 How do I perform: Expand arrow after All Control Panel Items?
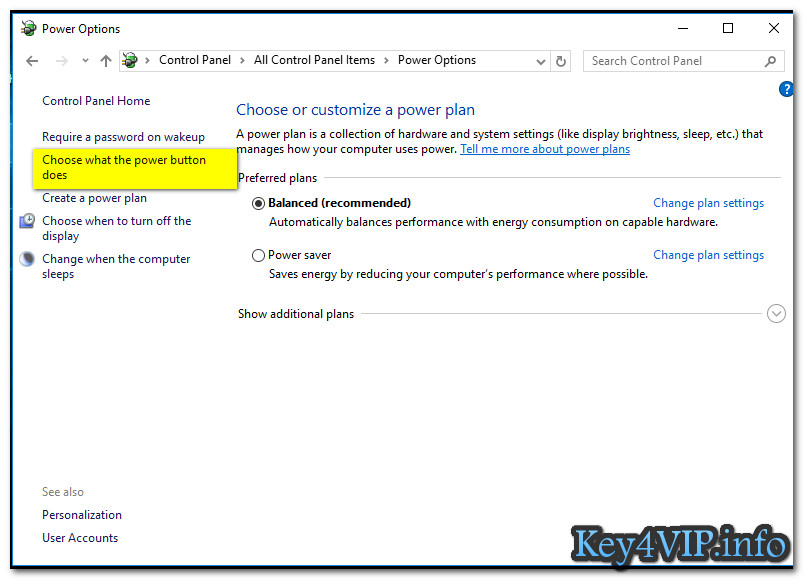tap(387, 61)
